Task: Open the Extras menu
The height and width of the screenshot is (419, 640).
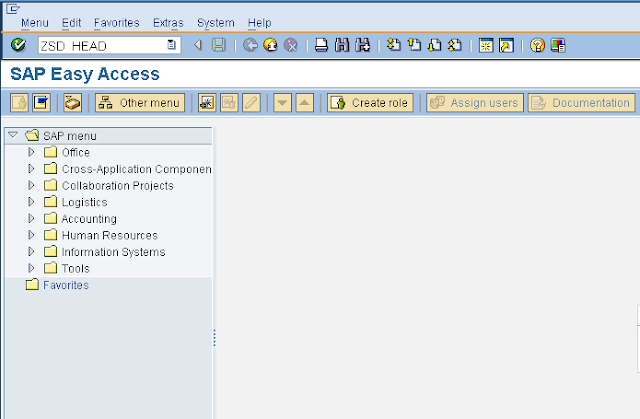Action: (x=168, y=23)
